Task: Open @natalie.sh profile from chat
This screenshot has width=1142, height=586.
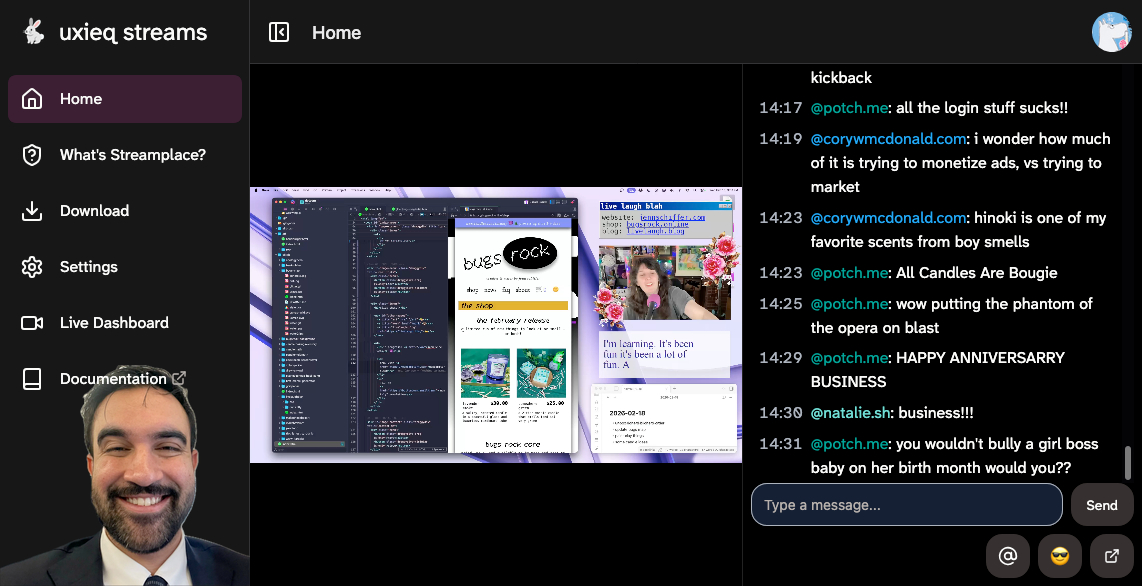Action: [x=849, y=413]
